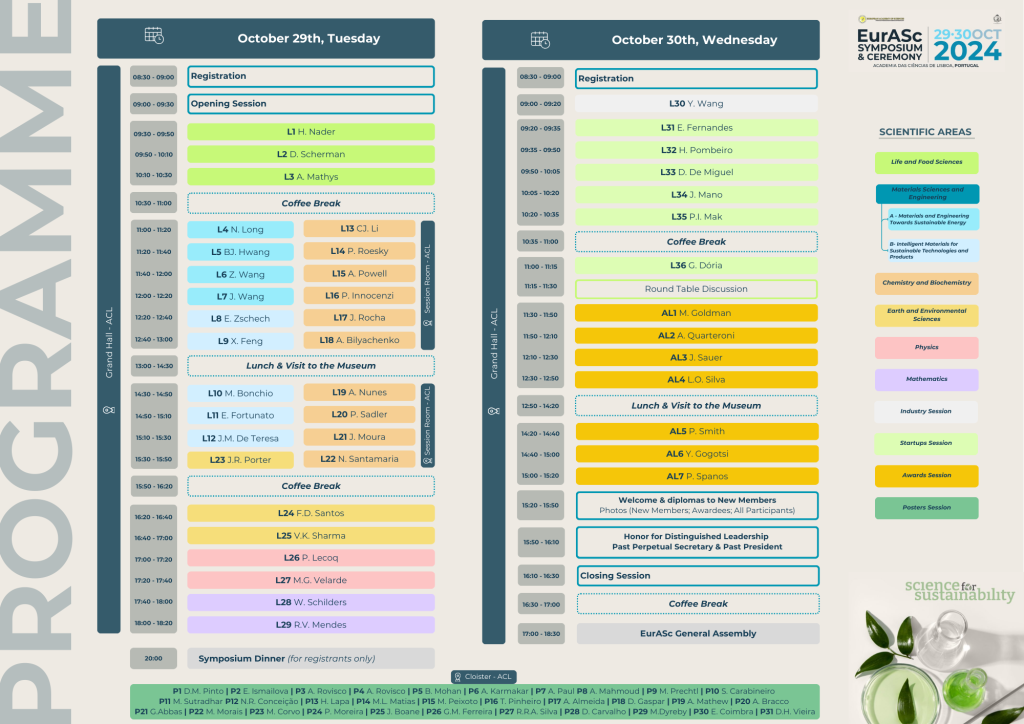Click the calendar icon beside October 30th, Wednesday
This screenshot has width=1024, height=724.
coord(540,40)
